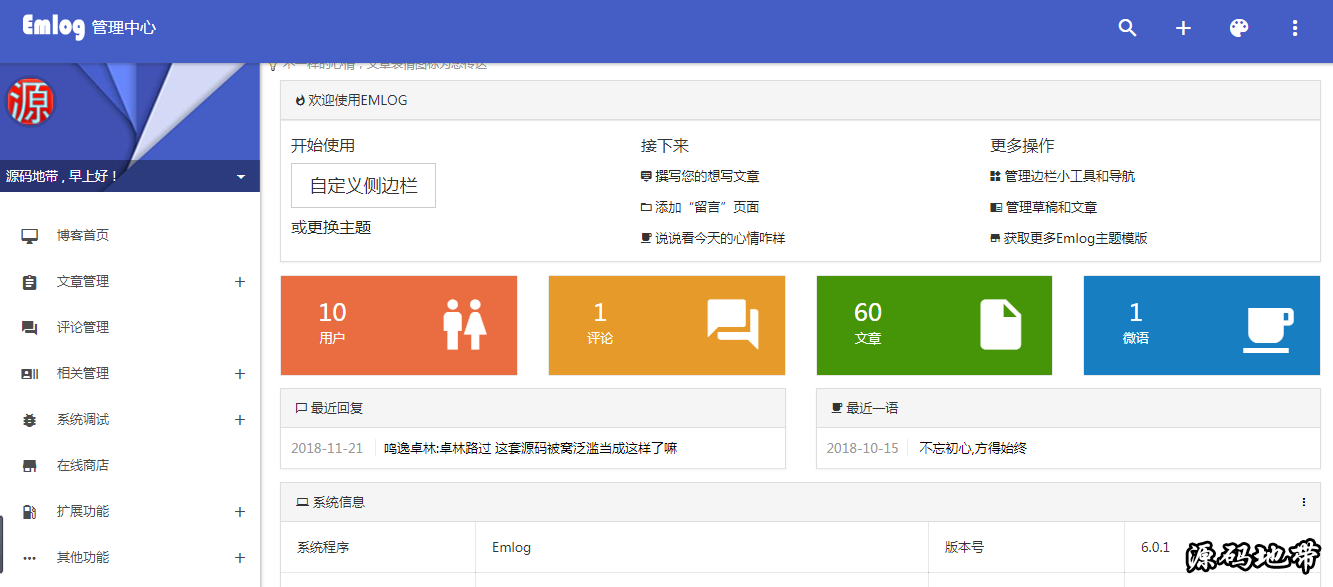This screenshot has height=587, width=1333.
Task: Open the theme palette icon
Action: 1239,28
